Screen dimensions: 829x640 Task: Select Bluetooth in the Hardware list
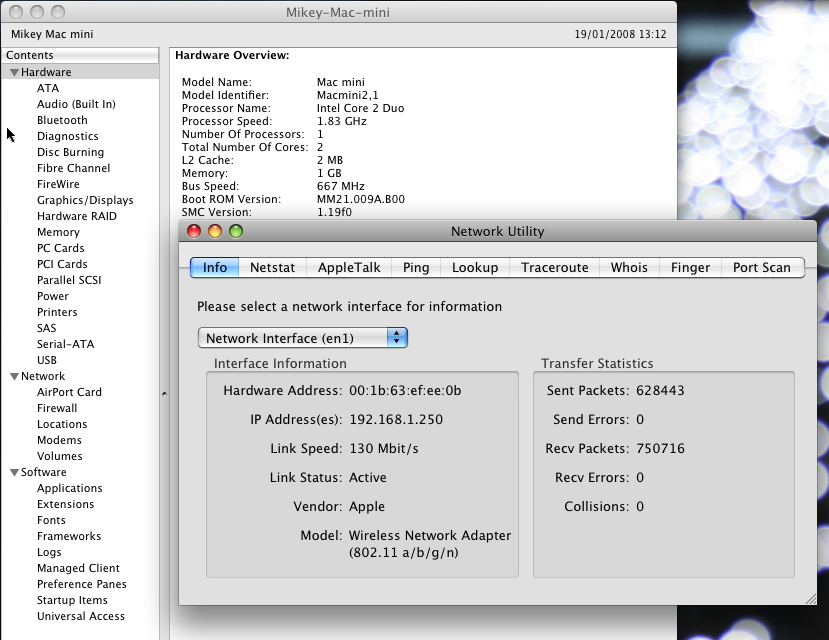tap(62, 120)
